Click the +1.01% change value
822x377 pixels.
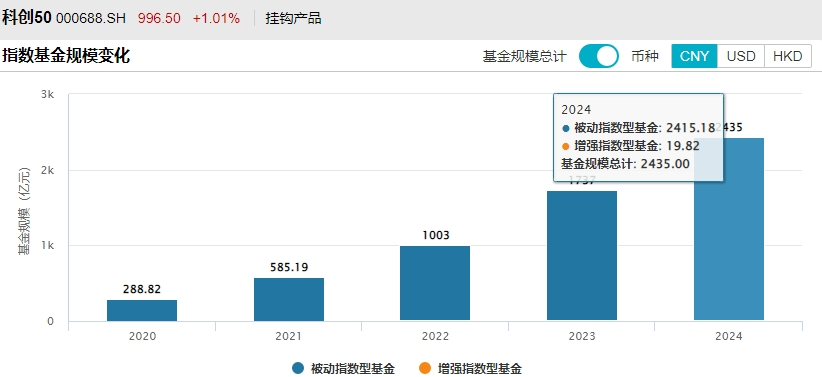216,19
